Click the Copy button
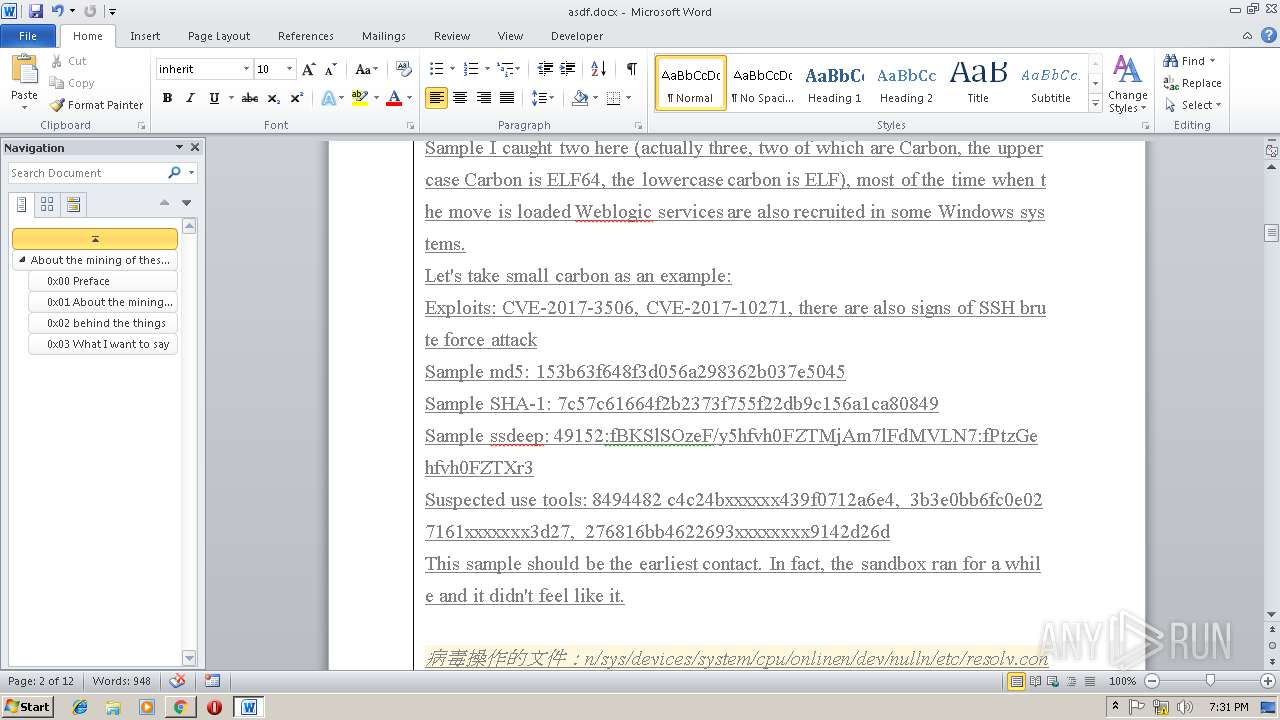The image size is (1280, 720). [72, 83]
